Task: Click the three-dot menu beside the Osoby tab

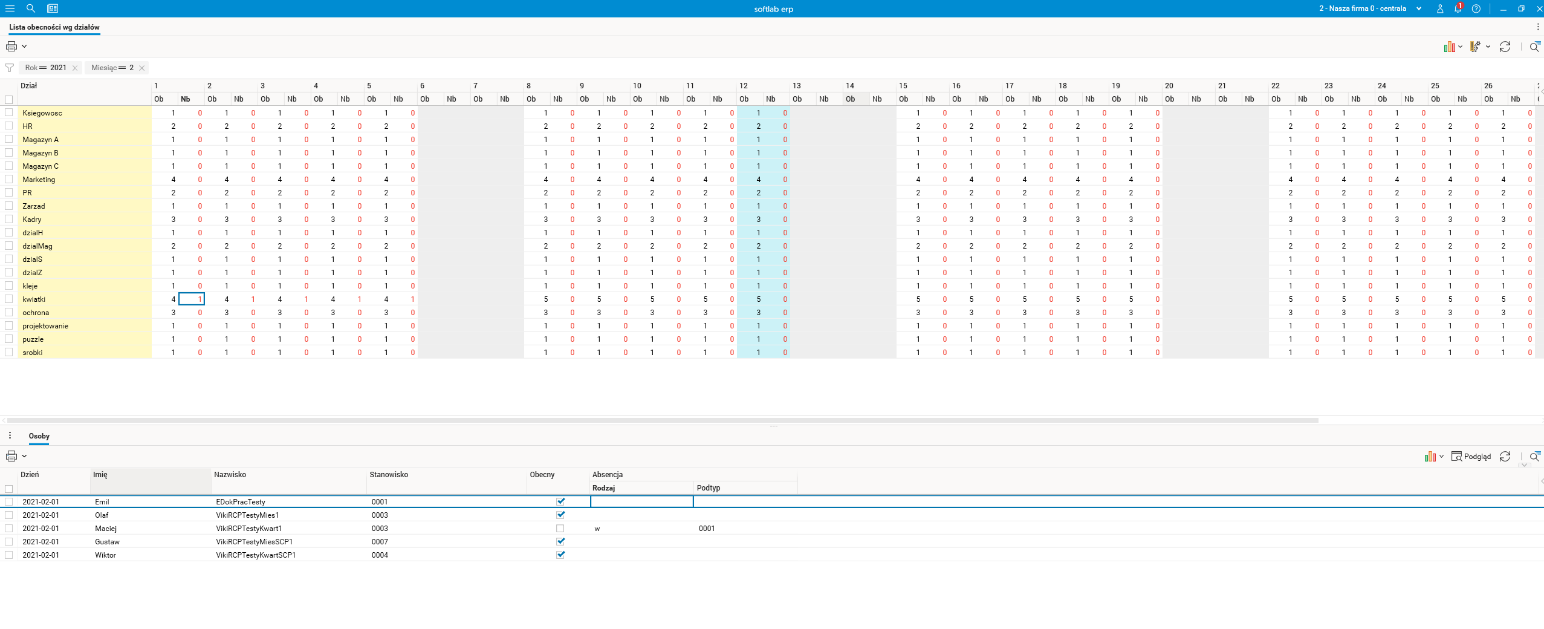Action: [x=10, y=436]
